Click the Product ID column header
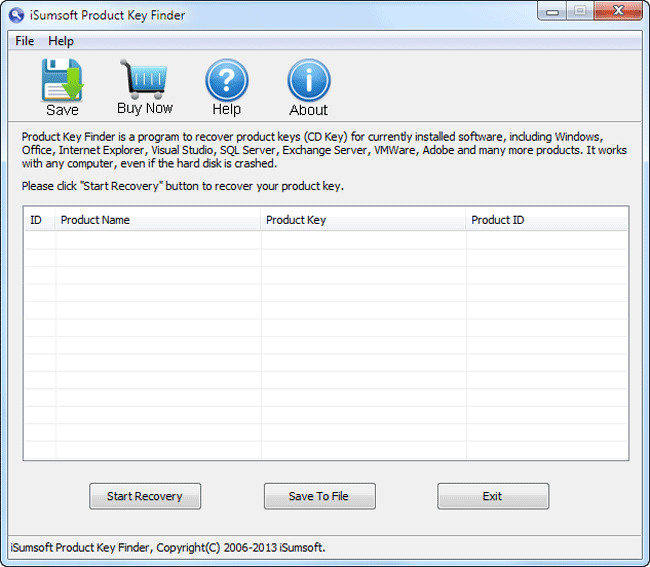The image size is (650, 567). 546,220
